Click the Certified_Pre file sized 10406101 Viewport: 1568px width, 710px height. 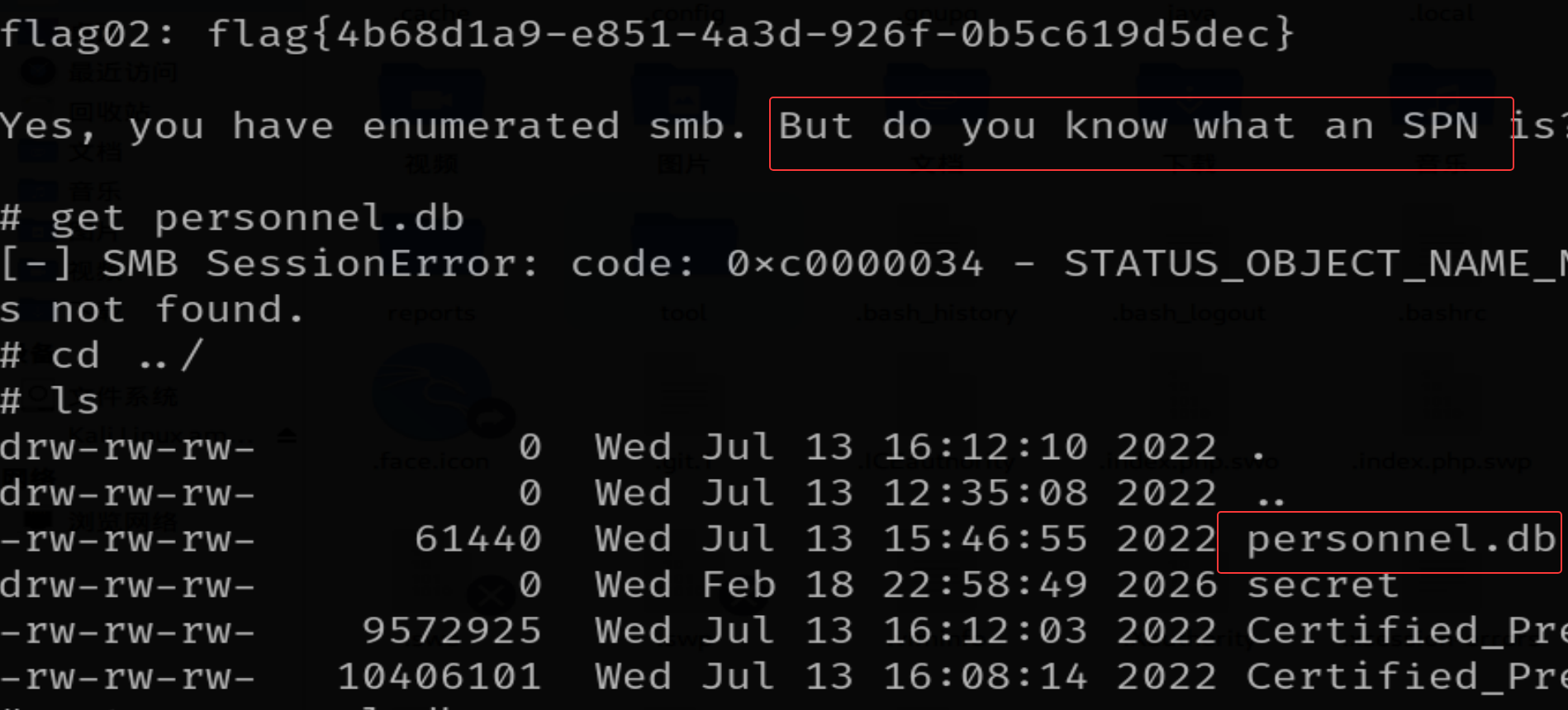click(1404, 678)
